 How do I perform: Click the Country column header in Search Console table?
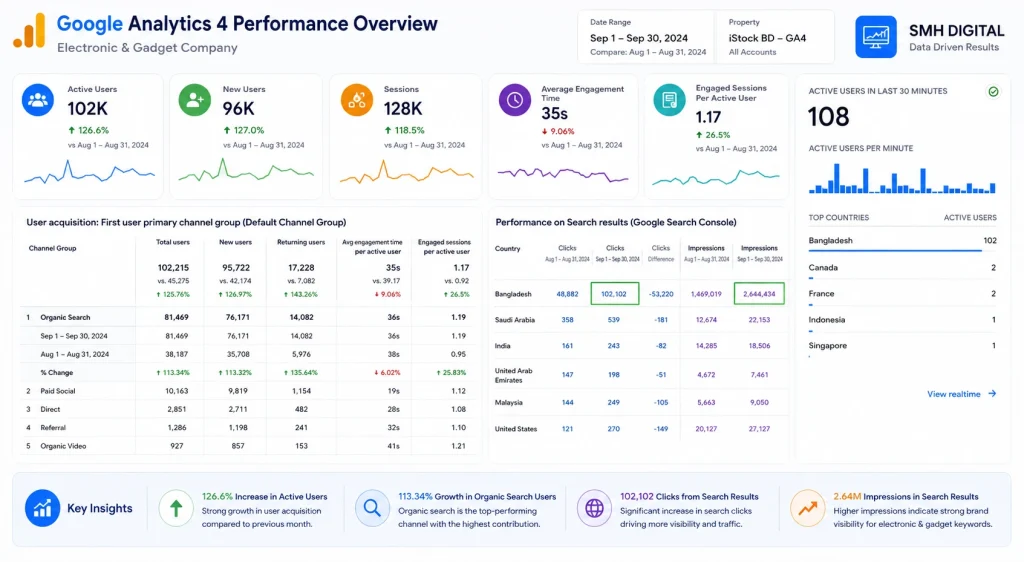[x=507, y=249]
